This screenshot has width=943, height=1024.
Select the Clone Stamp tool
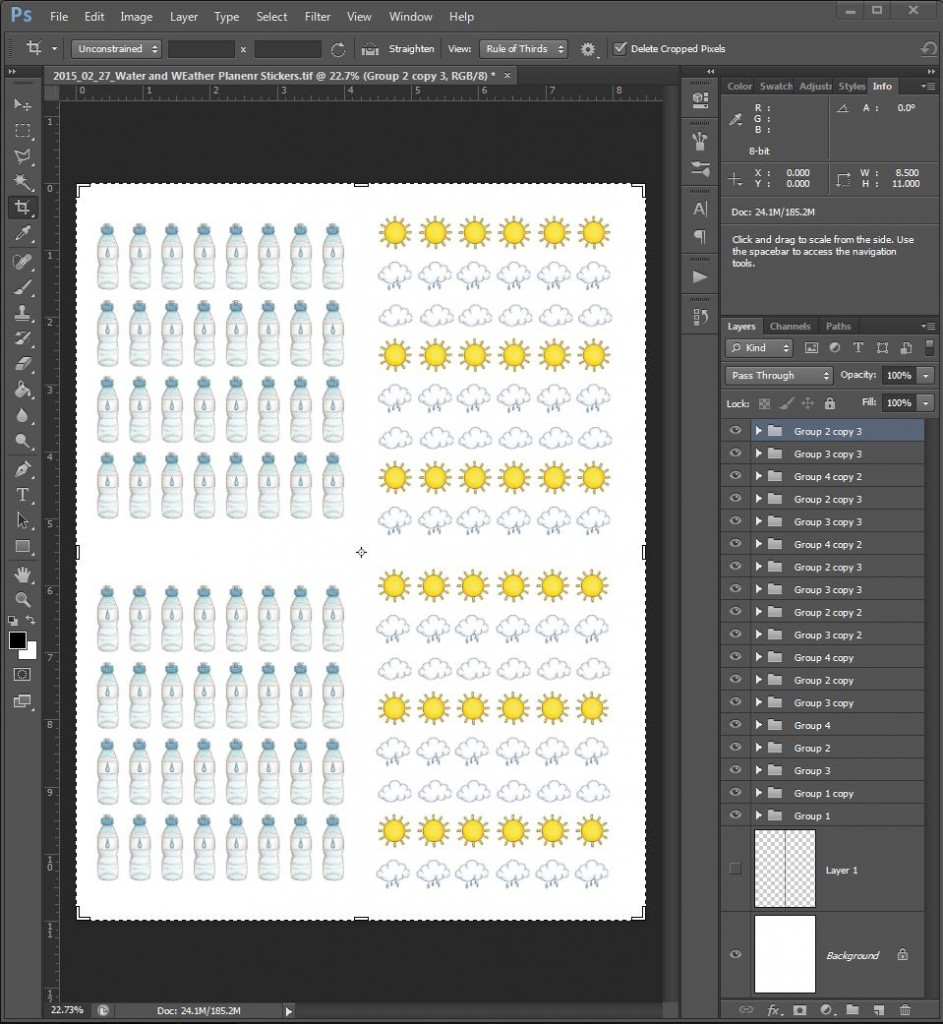(23, 312)
